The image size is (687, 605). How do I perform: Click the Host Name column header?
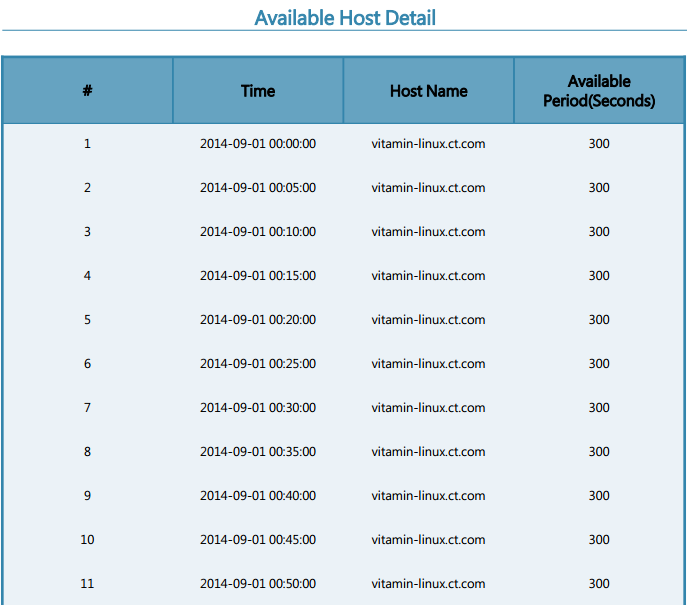click(428, 91)
